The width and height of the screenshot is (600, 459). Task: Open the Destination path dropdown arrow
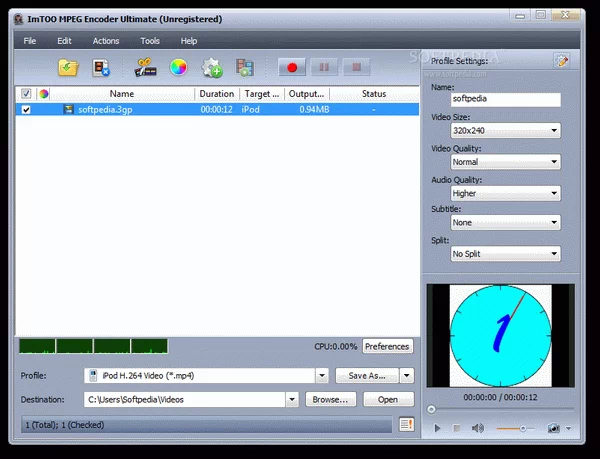click(292, 399)
